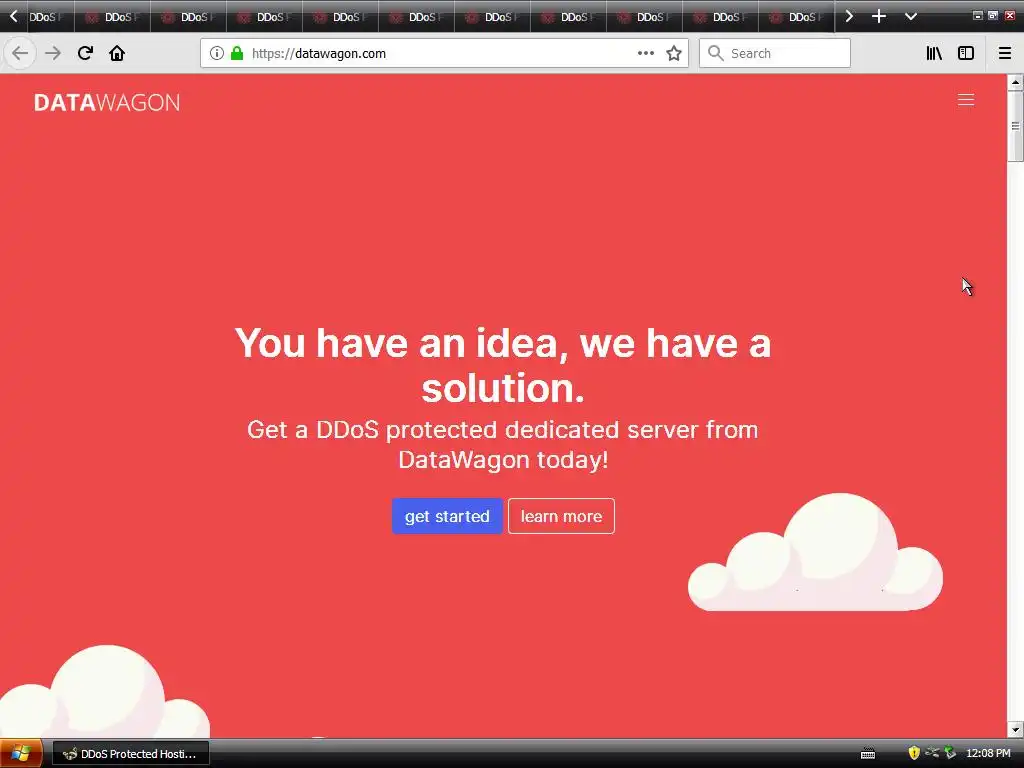Open the Windows Start button
The width and height of the screenshot is (1024, 768).
21,754
